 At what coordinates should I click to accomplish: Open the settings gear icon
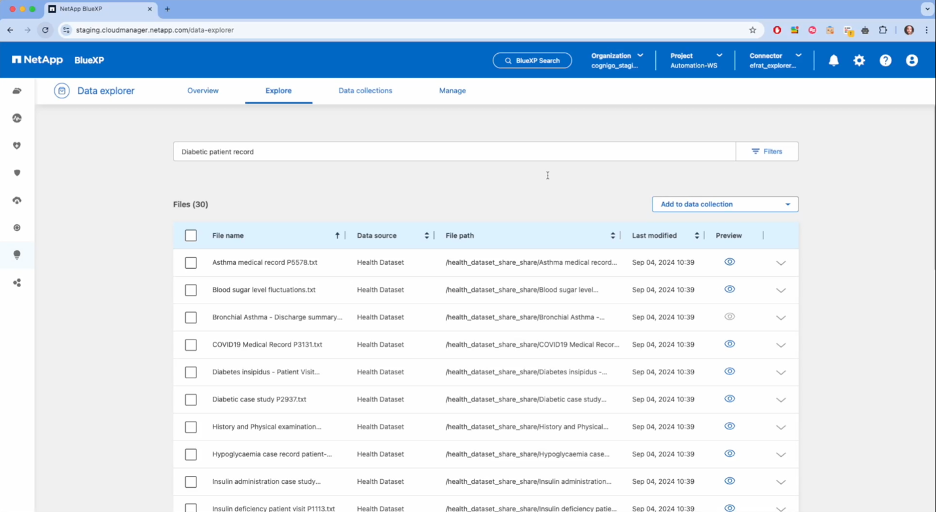pyautogui.click(x=859, y=60)
